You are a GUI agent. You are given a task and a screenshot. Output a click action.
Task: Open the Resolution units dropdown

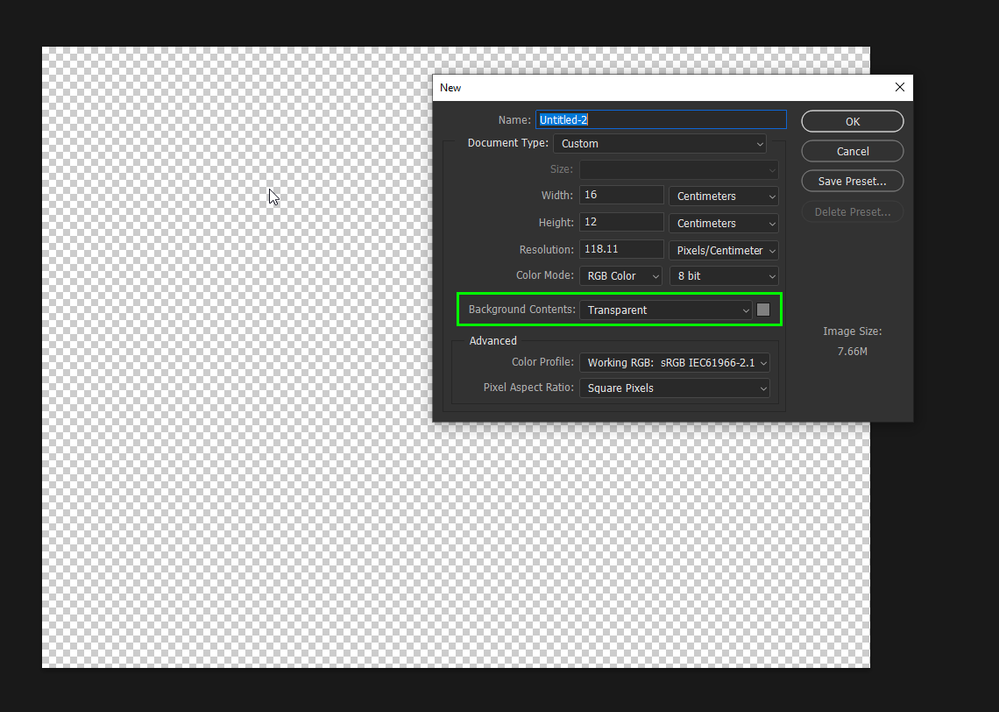coord(724,250)
